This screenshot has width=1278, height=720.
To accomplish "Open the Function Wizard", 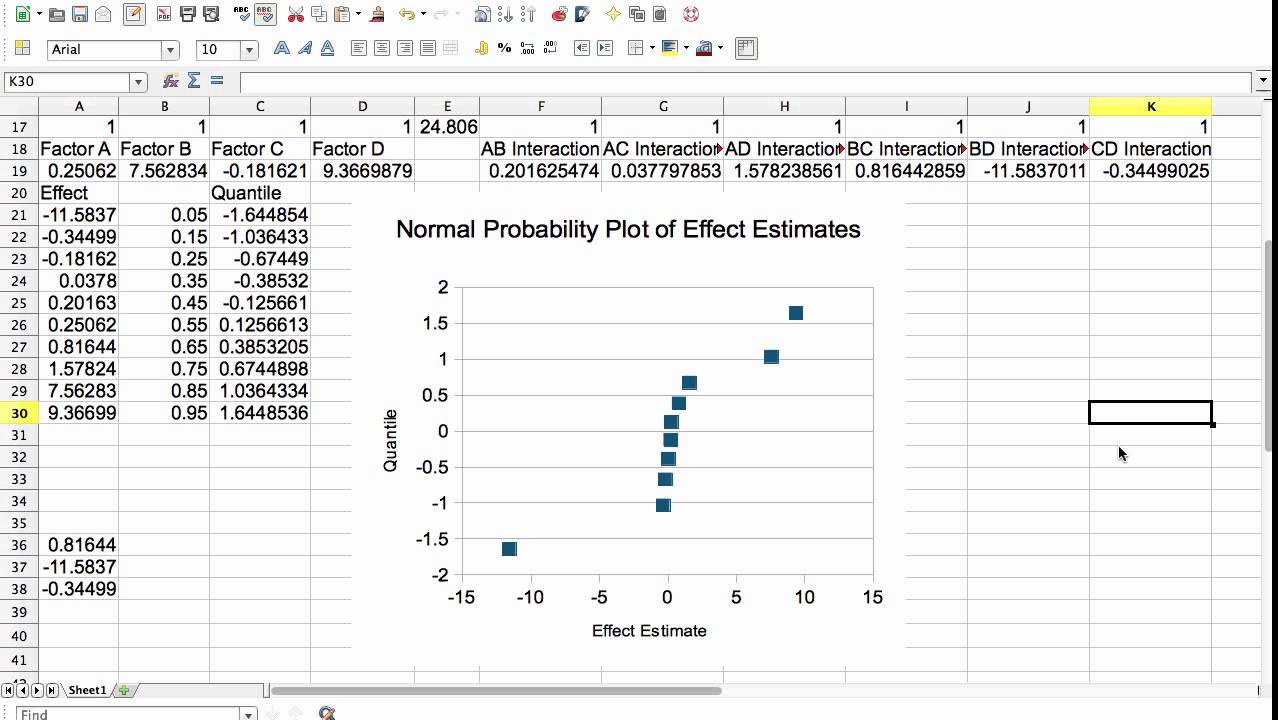I will coord(171,81).
